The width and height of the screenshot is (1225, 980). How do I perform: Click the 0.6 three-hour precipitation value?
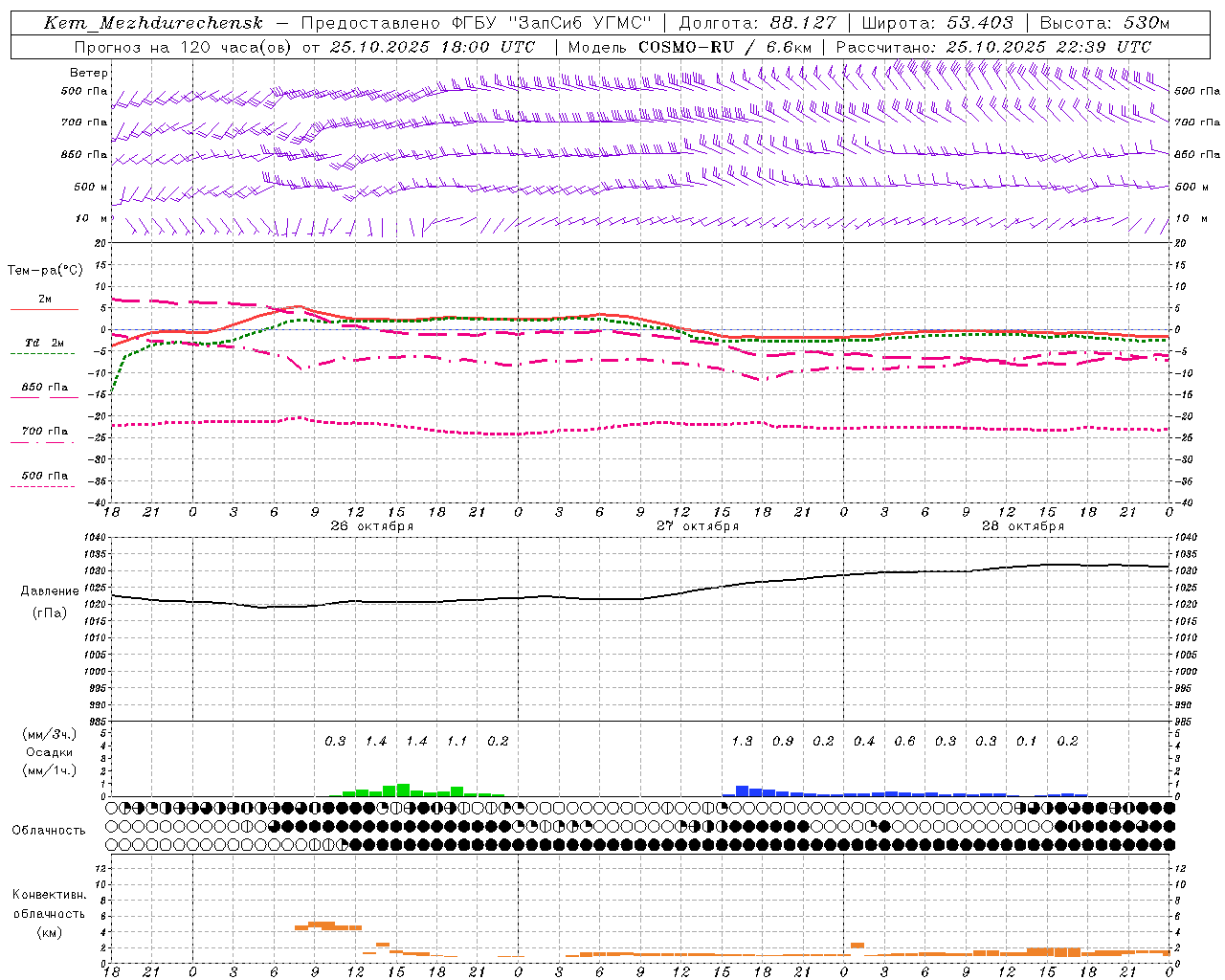[x=904, y=742]
